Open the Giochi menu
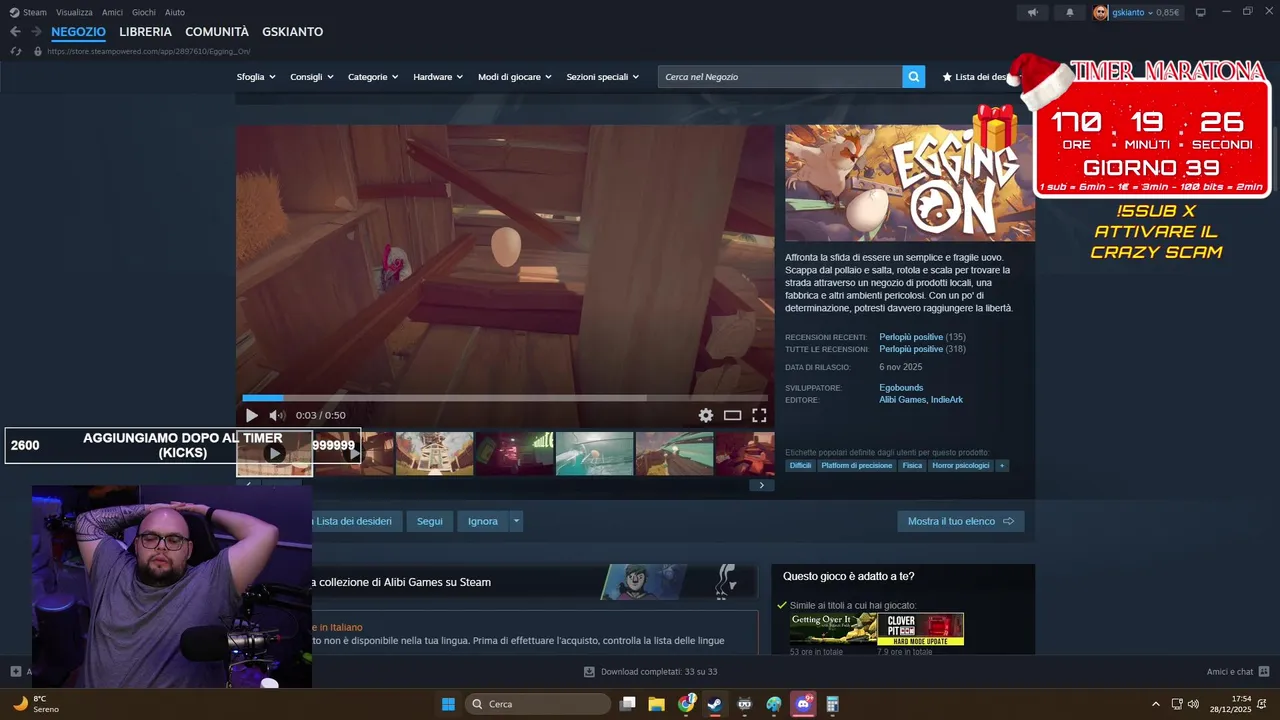Viewport: 1280px width, 720px height. pos(143,12)
